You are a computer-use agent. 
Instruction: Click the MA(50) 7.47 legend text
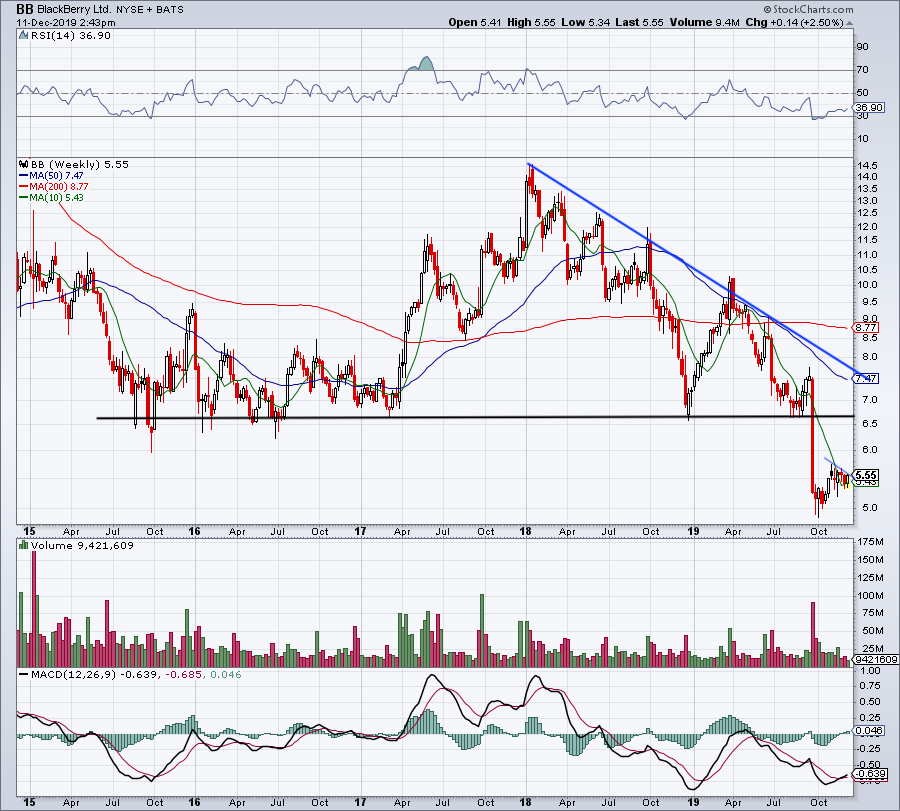(56, 176)
